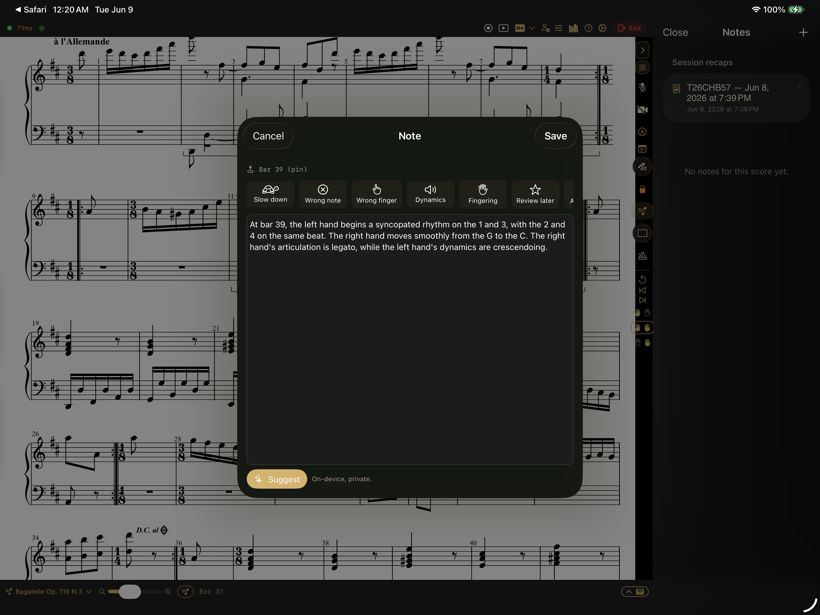Click the yellow cassette toolbar icon
This screenshot has width=820, height=615.
point(520,28)
